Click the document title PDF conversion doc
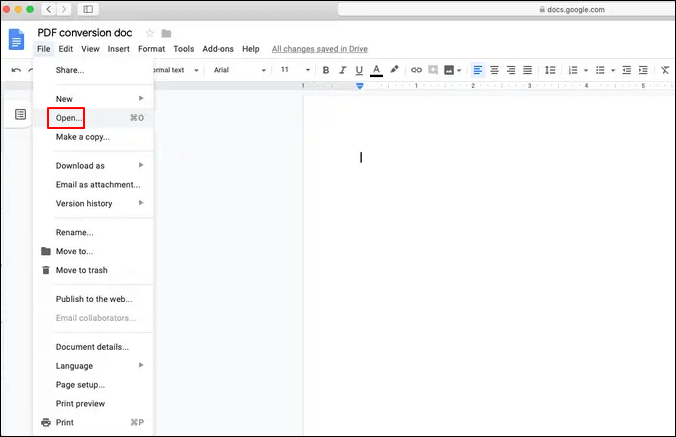 click(x=85, y=33)
